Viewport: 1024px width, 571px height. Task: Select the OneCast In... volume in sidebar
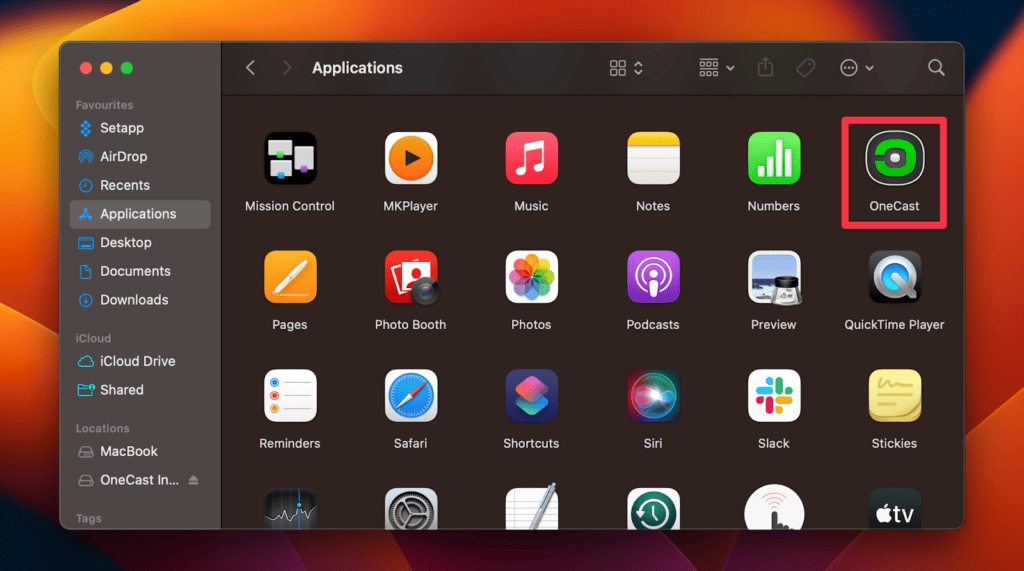(x=140, y=480)
